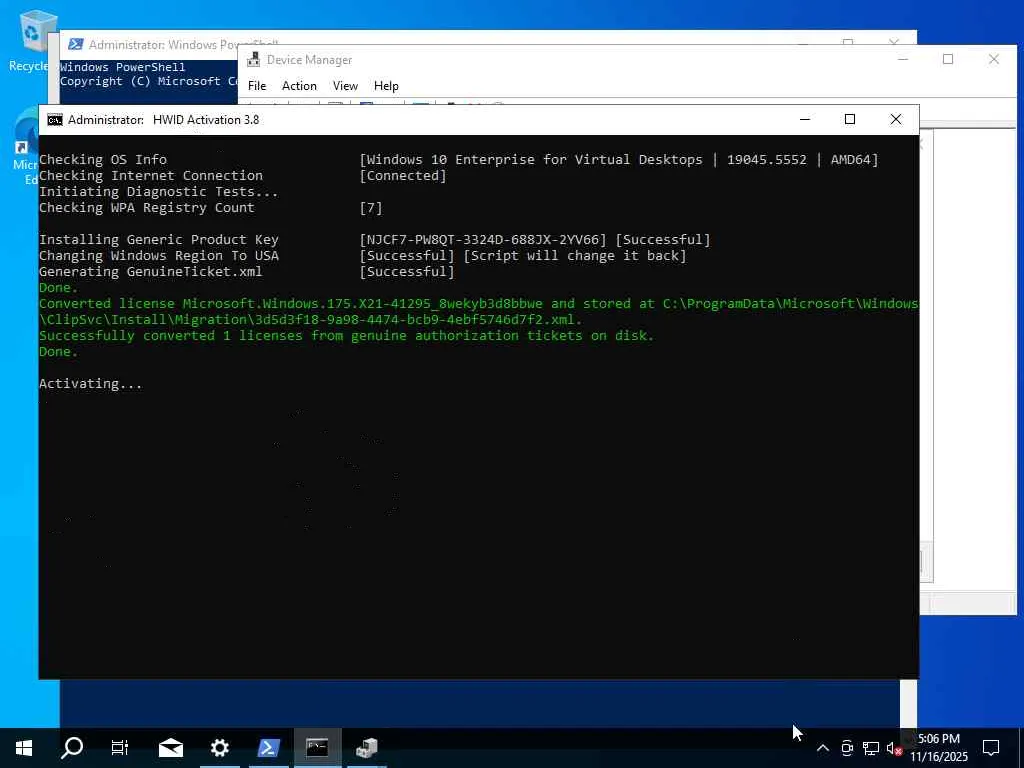Viewport: 1024px width, 768px height.
Task: Open File menu in Device Manager
Action: coord(257,86)
